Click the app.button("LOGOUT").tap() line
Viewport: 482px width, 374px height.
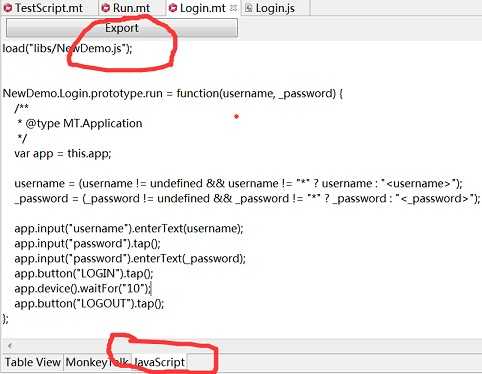pos(89,304)
